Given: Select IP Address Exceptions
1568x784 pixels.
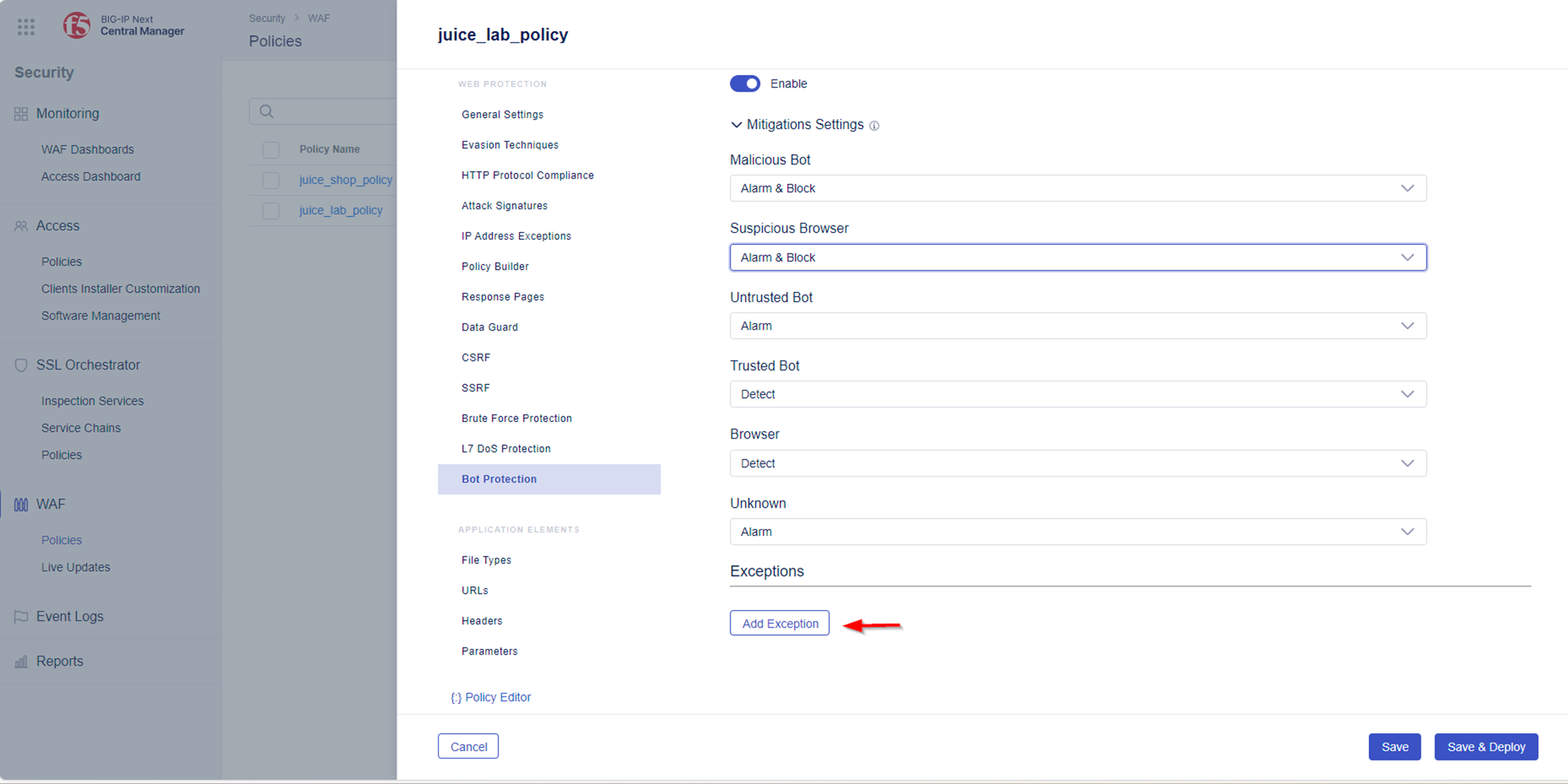Looking at the screenshot, I should pos(515,236).
